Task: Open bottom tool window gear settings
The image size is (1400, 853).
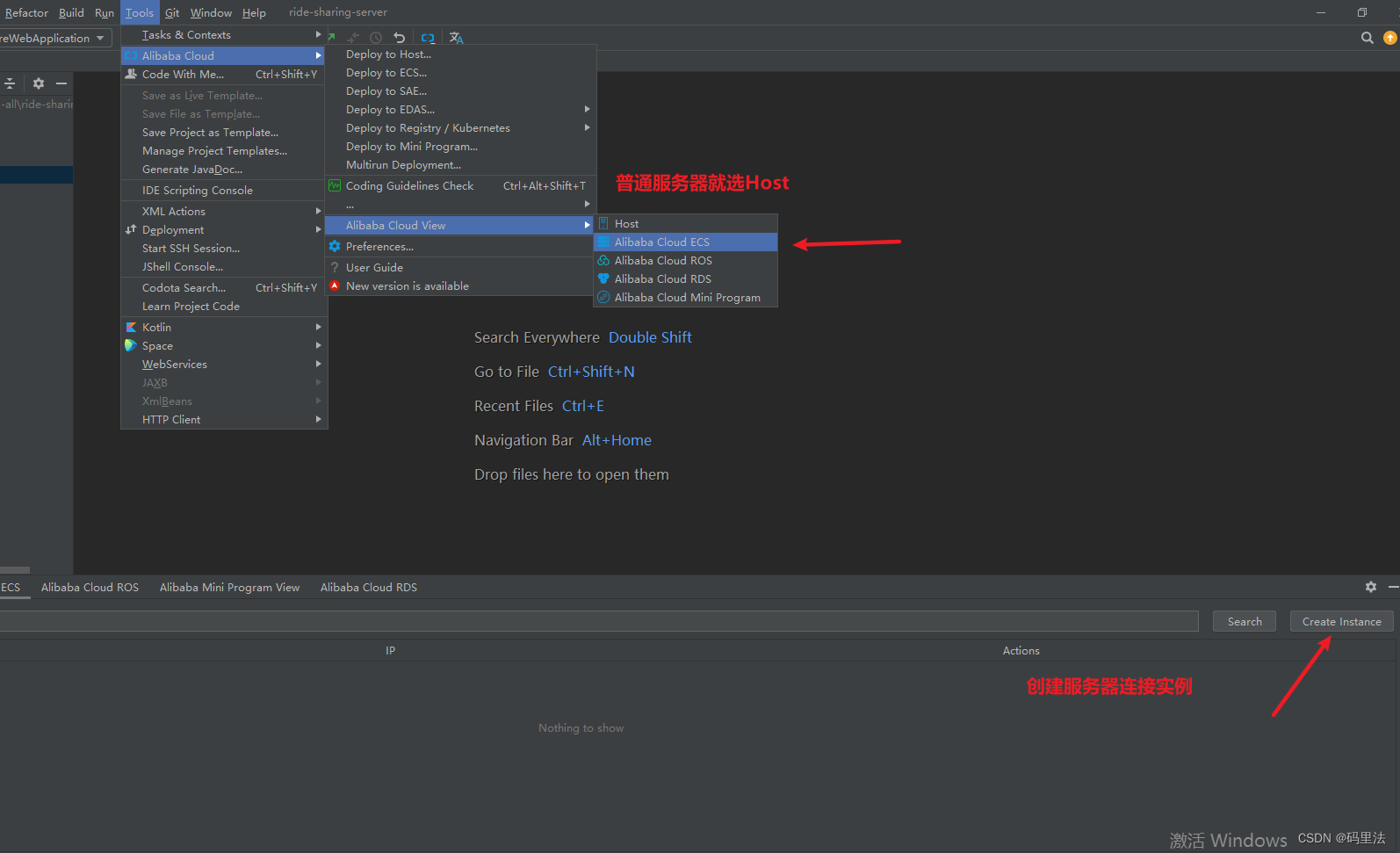Action: (x=1371, y=587)
